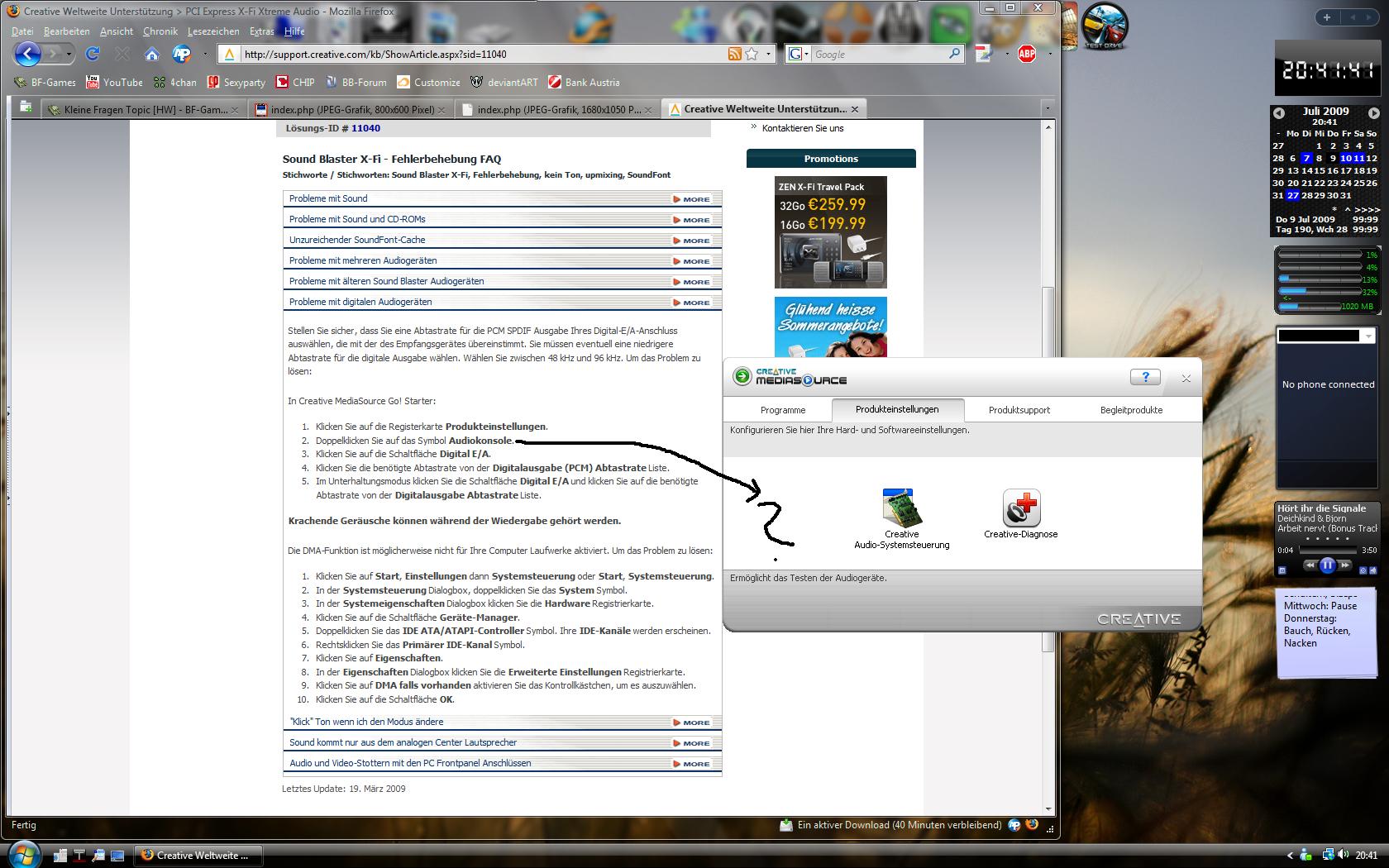1389x868 pixels.
Task: Click Firefox page vertical scrollbar
Action: pyautogui.click(x=1048, y=468)
